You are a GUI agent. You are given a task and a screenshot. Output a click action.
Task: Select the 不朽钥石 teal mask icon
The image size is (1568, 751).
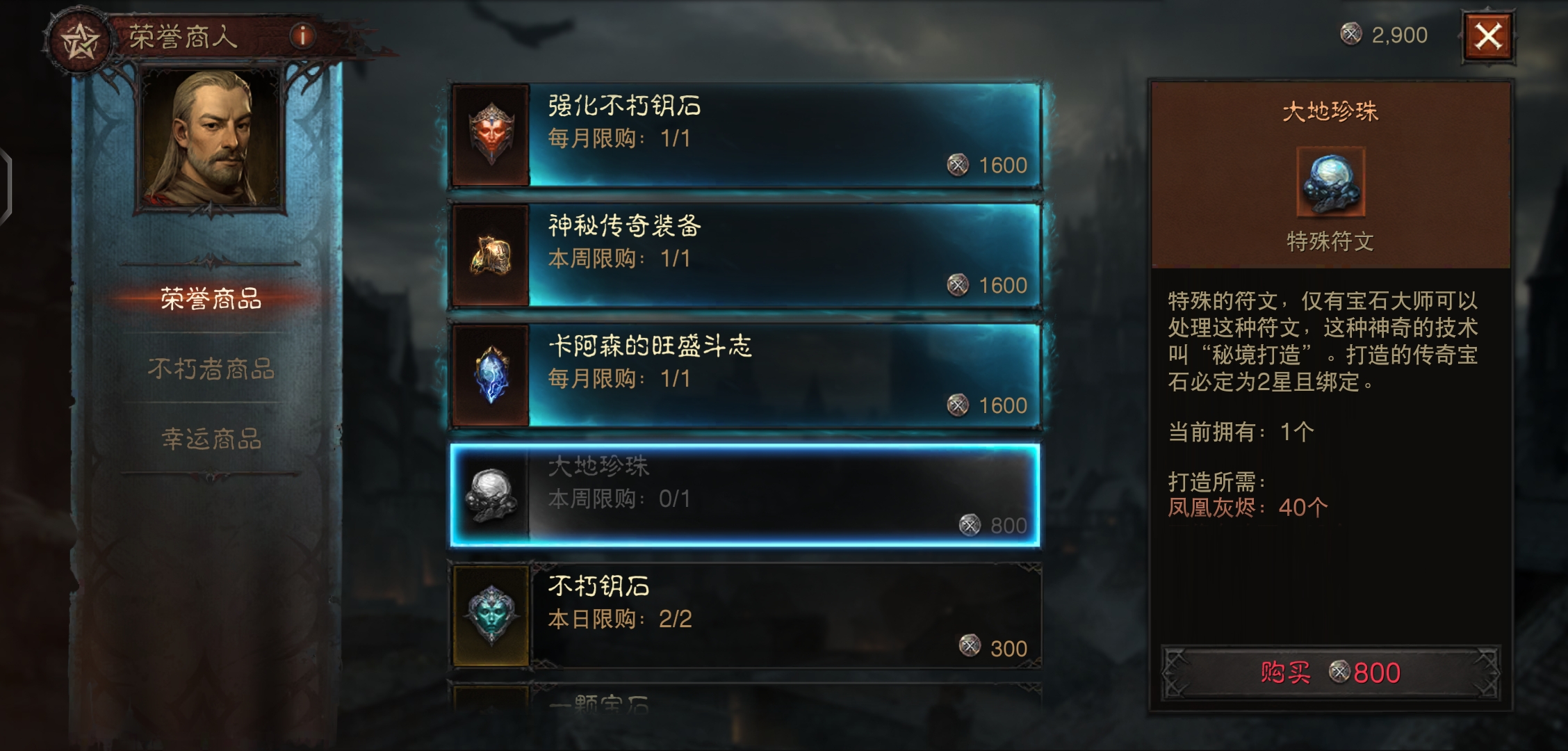pyautogui.click(x=491, y=616)
